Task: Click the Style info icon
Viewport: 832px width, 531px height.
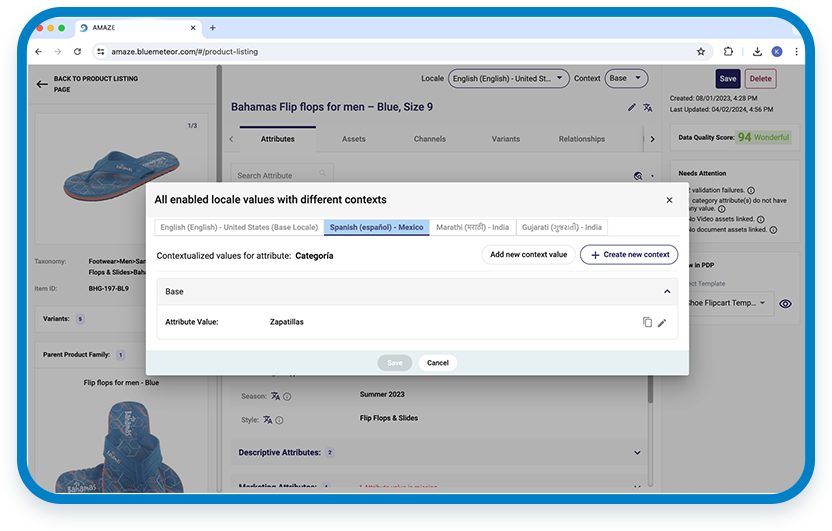Action: [x=279, y=420]
